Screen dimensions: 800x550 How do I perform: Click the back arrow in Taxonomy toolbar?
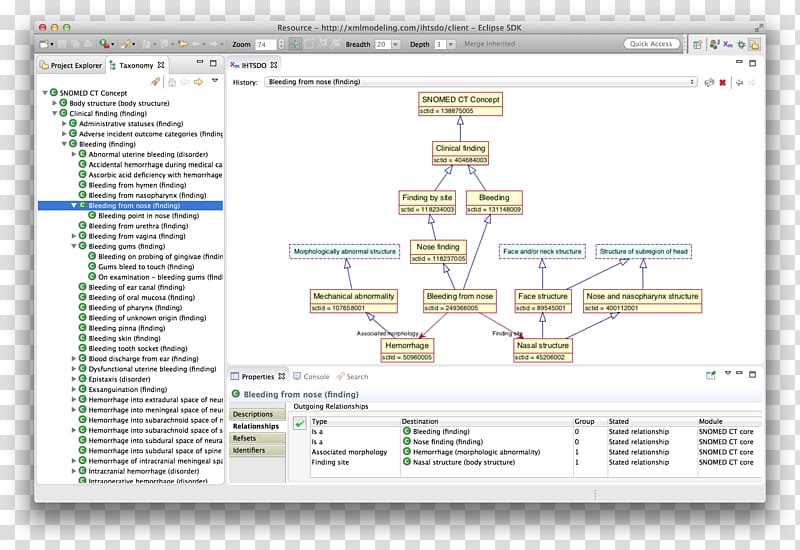pyautogui.click(x=185, y=82)
